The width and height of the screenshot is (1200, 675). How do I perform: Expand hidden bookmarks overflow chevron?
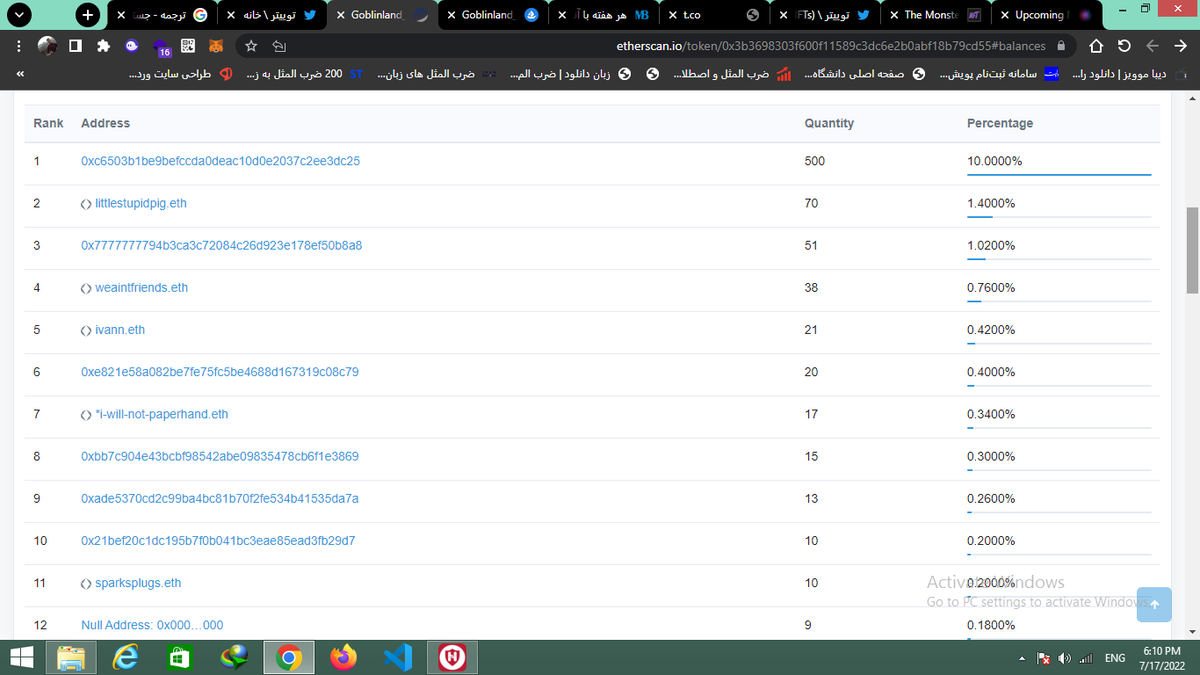pyautogui.click(x=21, y=74)
